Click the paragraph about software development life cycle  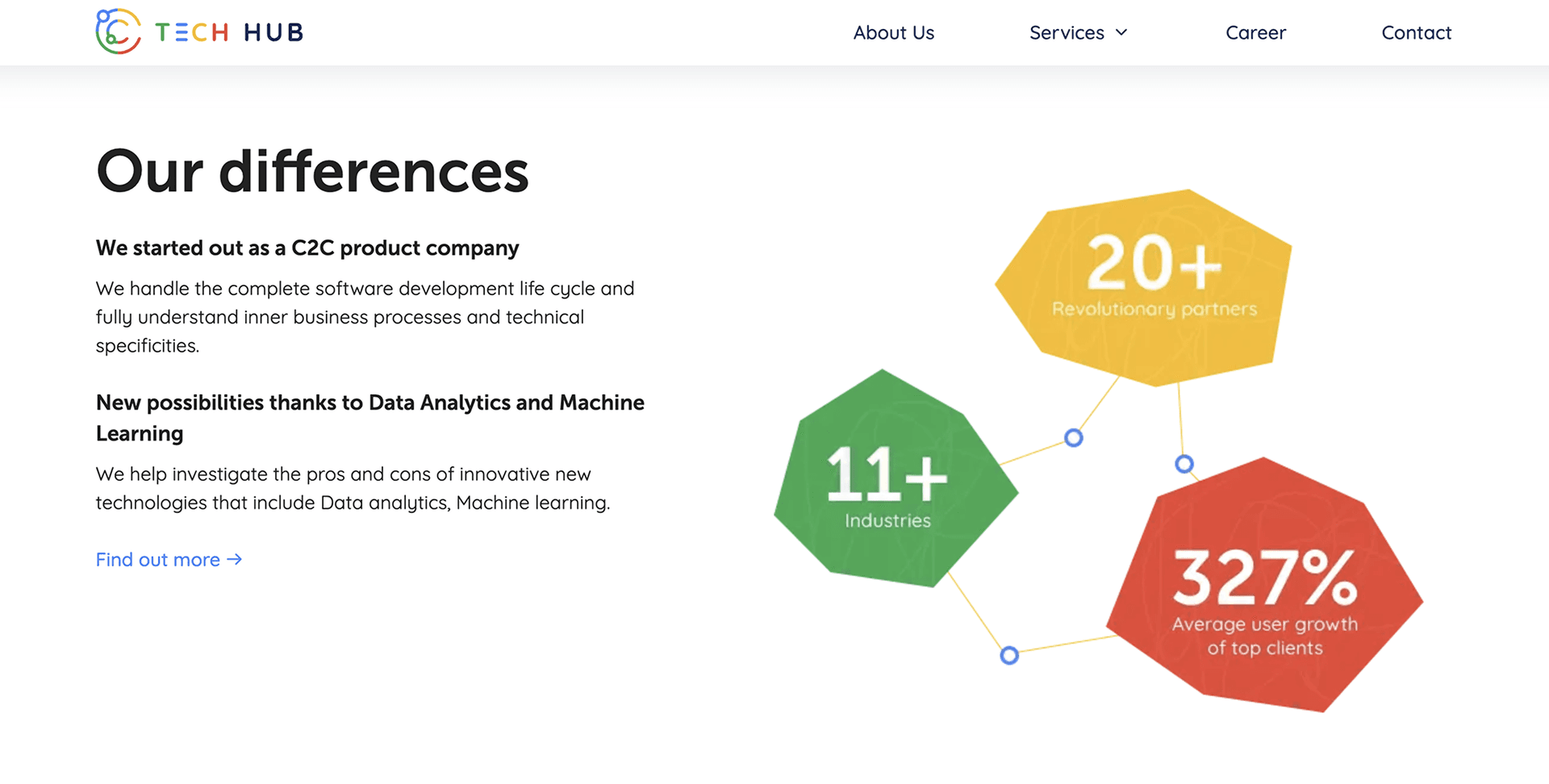click(x=365, y=317)
